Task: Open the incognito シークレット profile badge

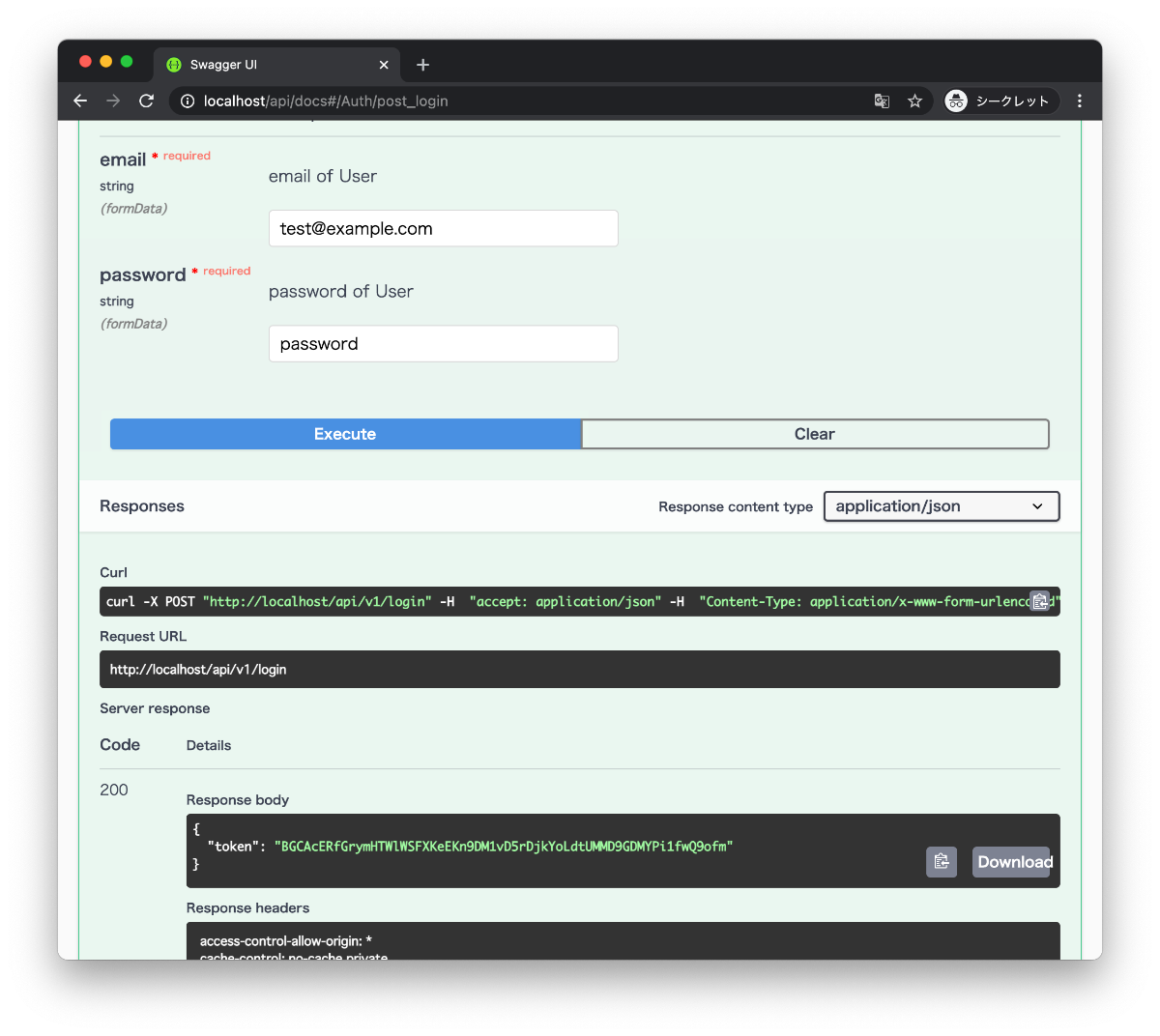Action: [1001, 101]
